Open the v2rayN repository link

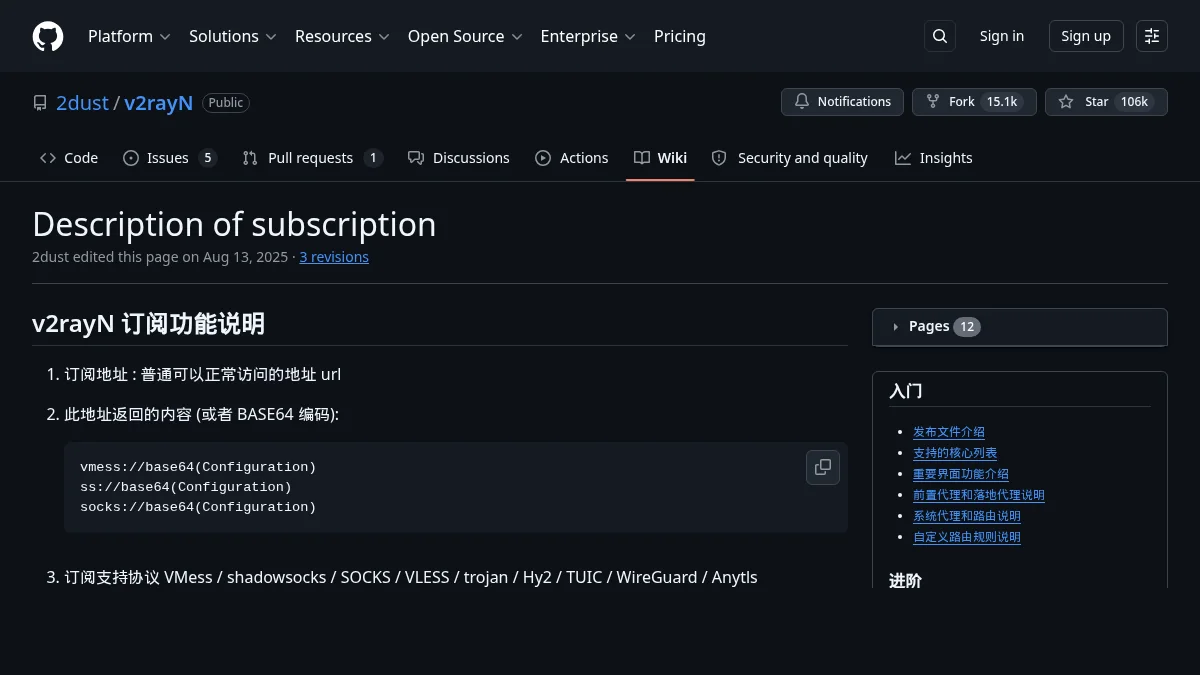pos(158,103)
